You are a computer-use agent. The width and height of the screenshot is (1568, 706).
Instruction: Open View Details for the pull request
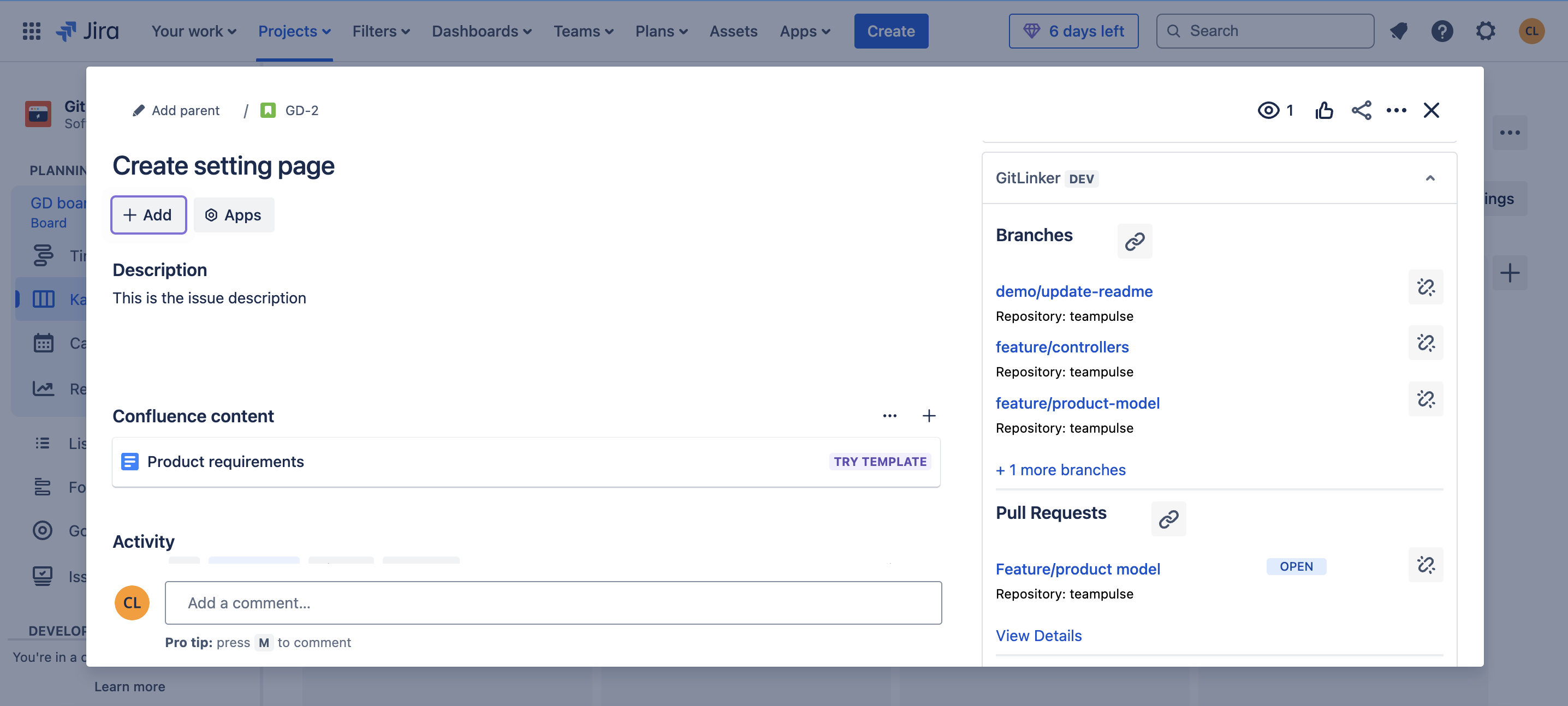coord(1038,635)
